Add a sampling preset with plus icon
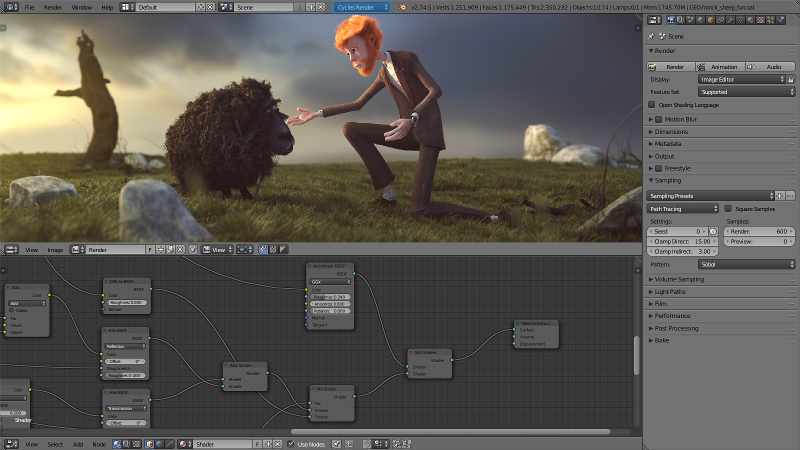800x450 pixels. point(780,196)
